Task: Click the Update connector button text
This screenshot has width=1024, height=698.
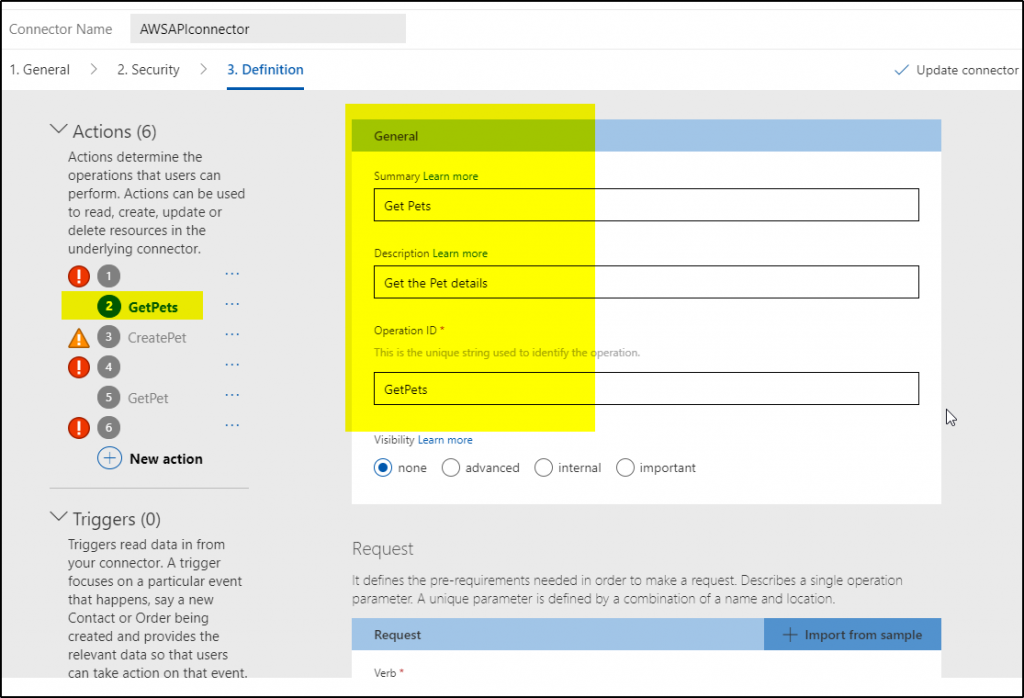Action: pos(967,70)
